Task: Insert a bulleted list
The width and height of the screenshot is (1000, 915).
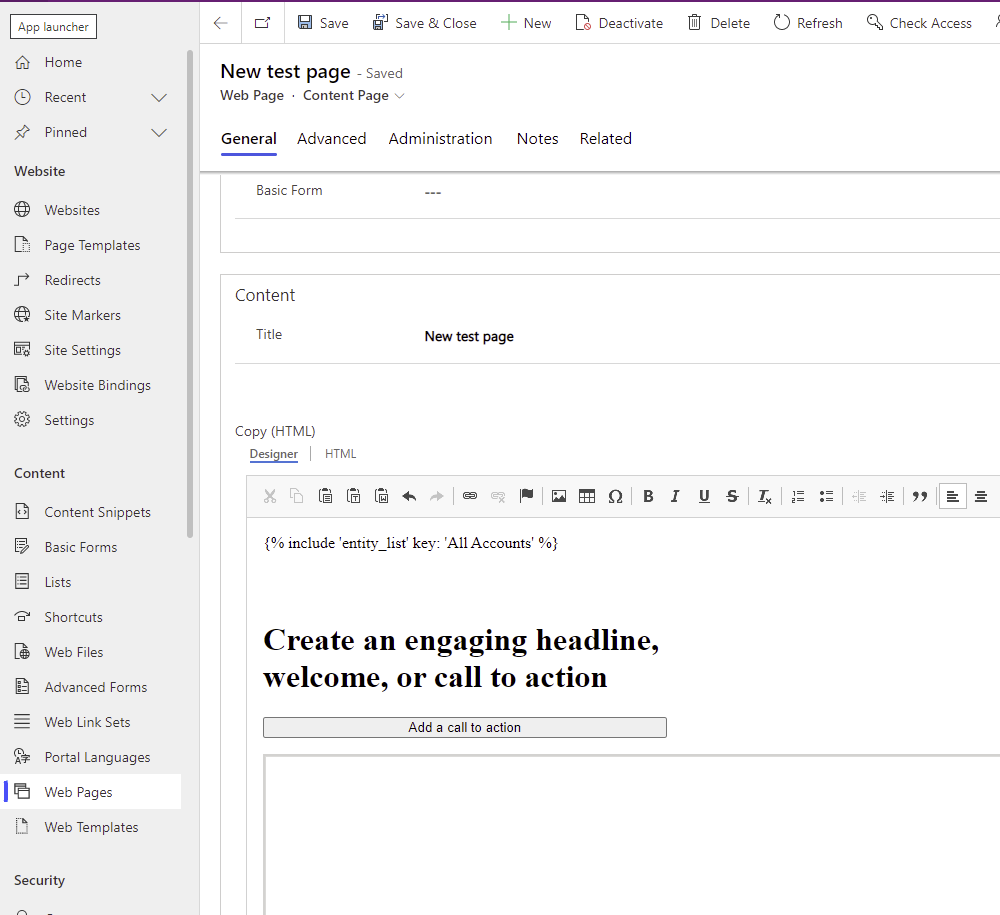Action: [826, 496]
